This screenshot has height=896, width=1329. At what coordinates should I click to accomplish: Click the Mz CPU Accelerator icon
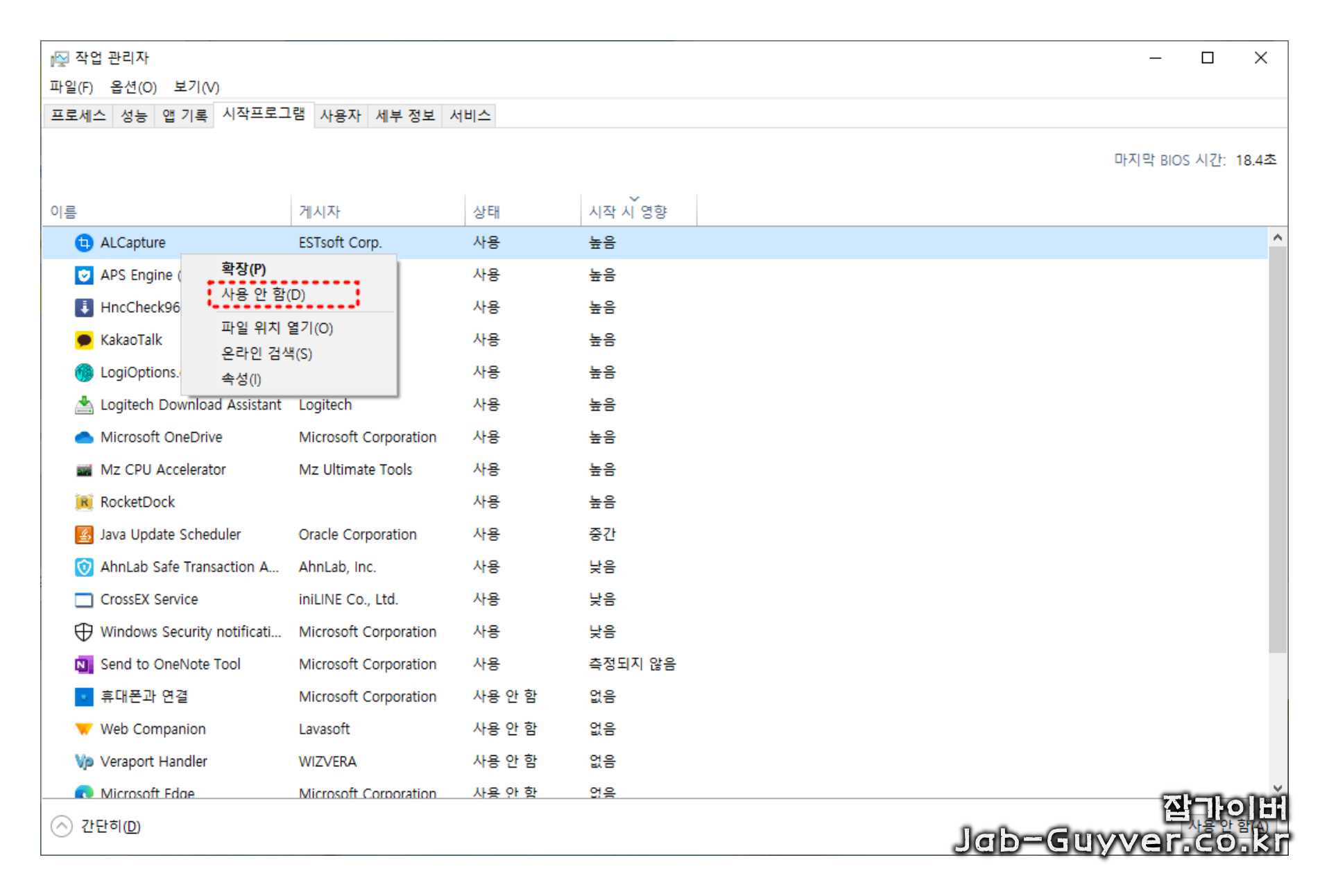tap(84, 470)
